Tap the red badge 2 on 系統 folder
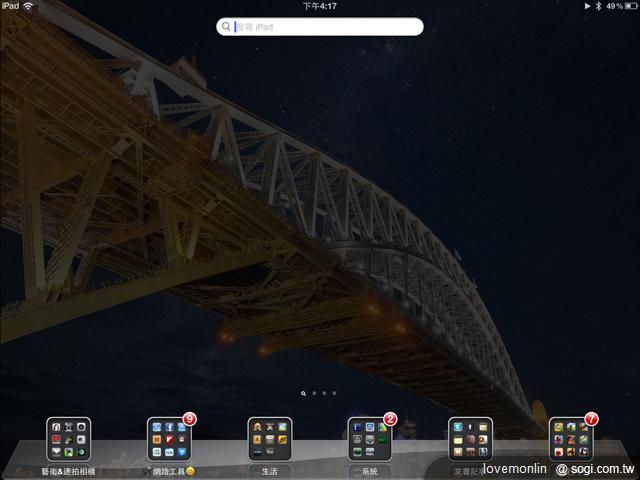This screenshot has width=640, height=480. [390, 419]
